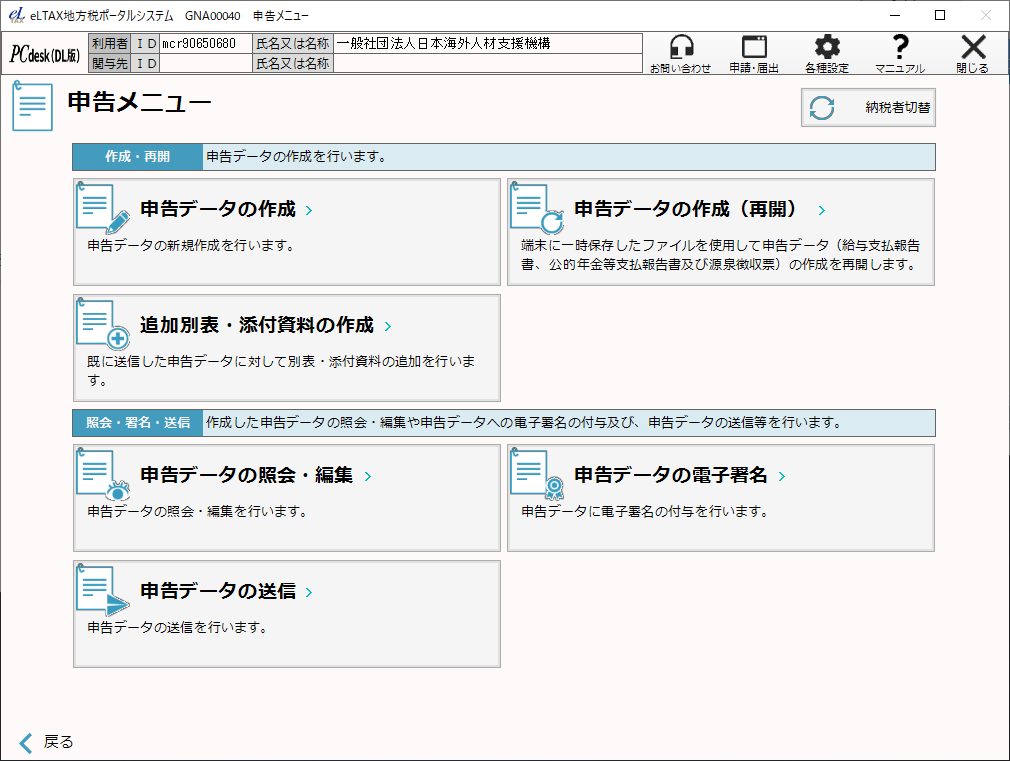Click description 申告データの新規作成を行います。
The width and height of the screenshot is (1010, 761).
click(191, 246)
